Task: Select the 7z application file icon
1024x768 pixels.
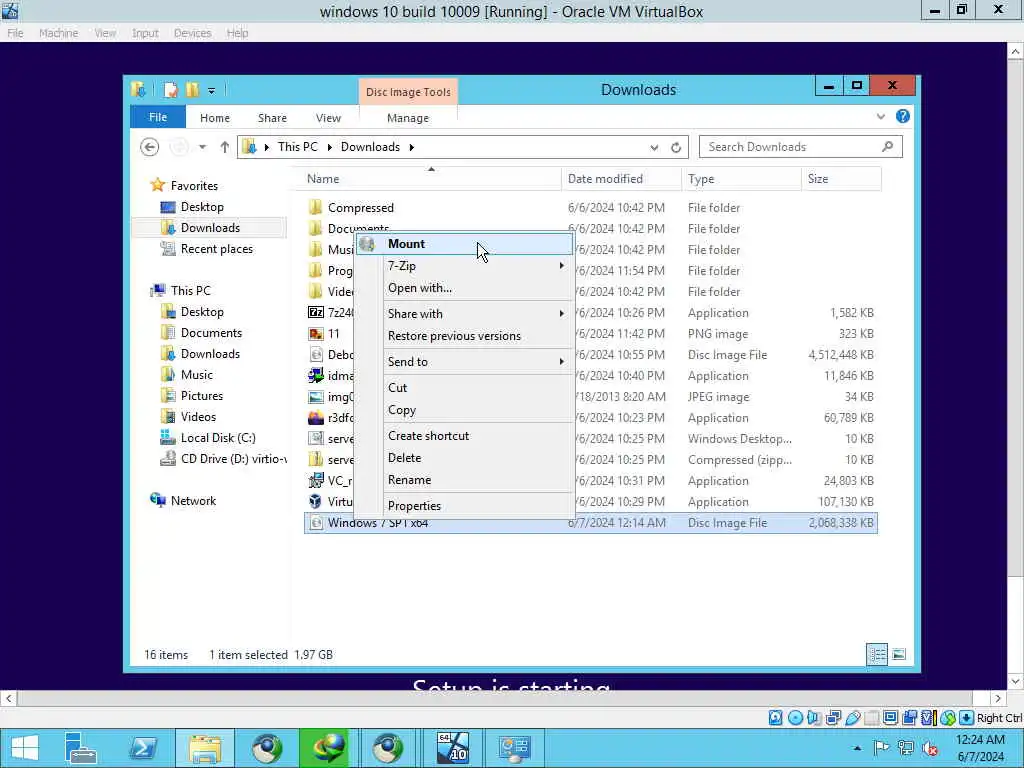Action: (x=315, y=312)
